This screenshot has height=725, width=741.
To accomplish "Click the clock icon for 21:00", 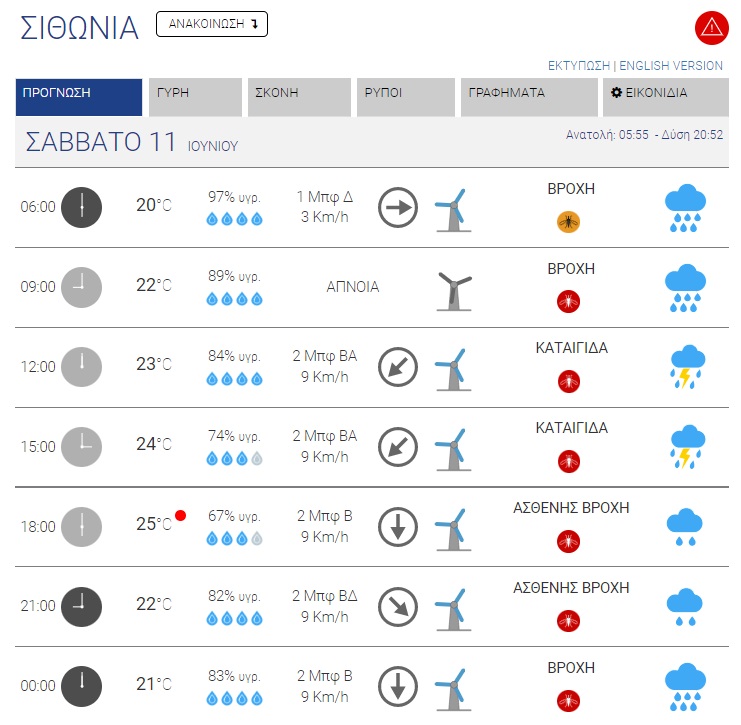I will [81, 606].
